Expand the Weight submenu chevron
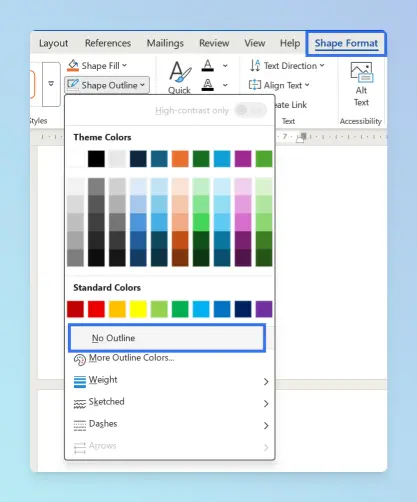The height and width of the screenshot is (502, 417). point(266,382)
